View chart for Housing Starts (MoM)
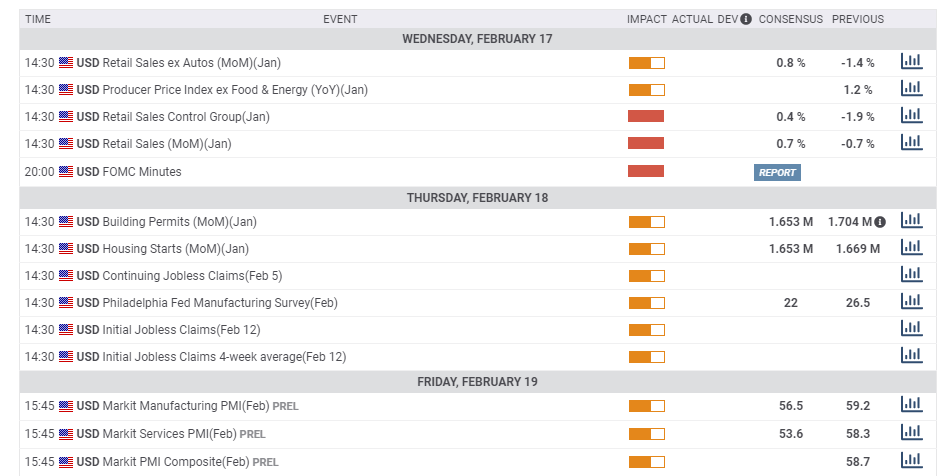The width and height of the screenshot is (949, 476). (x=911, y=248)
